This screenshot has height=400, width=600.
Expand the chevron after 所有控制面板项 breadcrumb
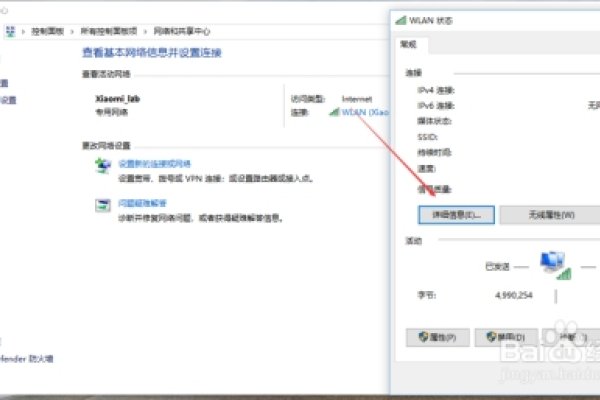tap(145, 32)
